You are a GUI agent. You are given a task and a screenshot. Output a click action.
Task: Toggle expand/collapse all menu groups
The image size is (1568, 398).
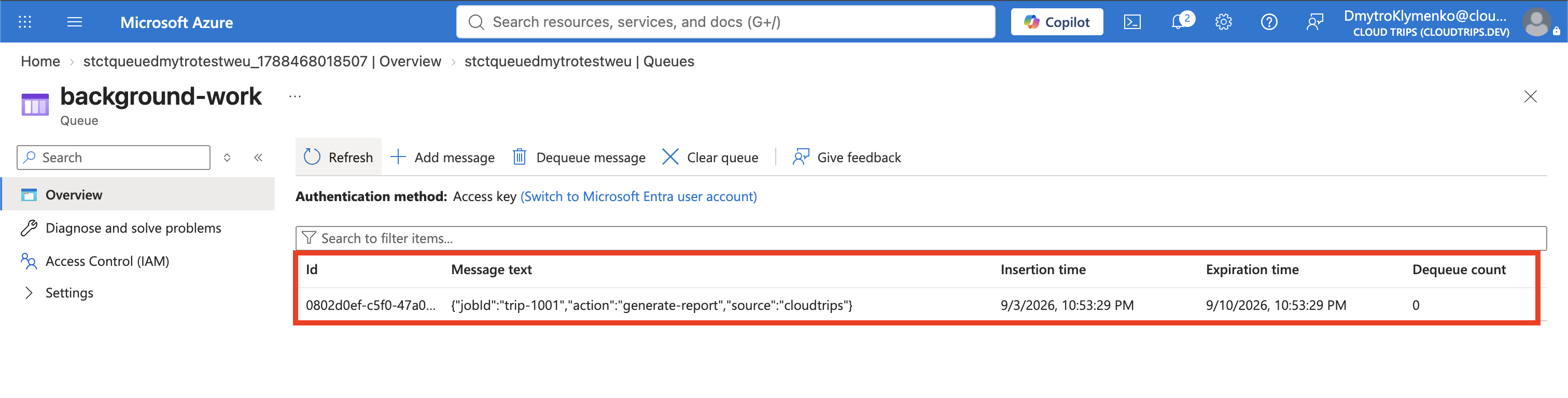click(x=227, y=158)
